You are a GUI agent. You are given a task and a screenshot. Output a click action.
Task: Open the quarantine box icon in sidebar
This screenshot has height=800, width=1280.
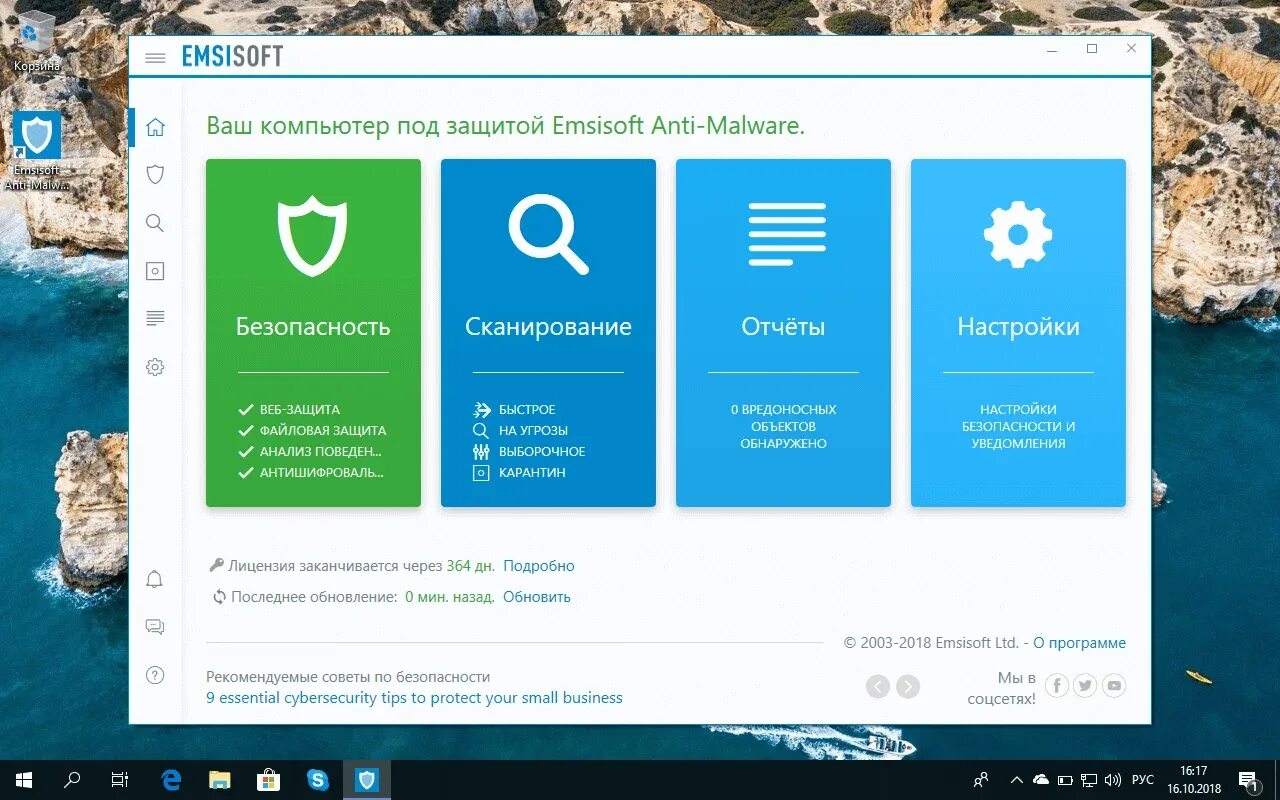(155, 271)
